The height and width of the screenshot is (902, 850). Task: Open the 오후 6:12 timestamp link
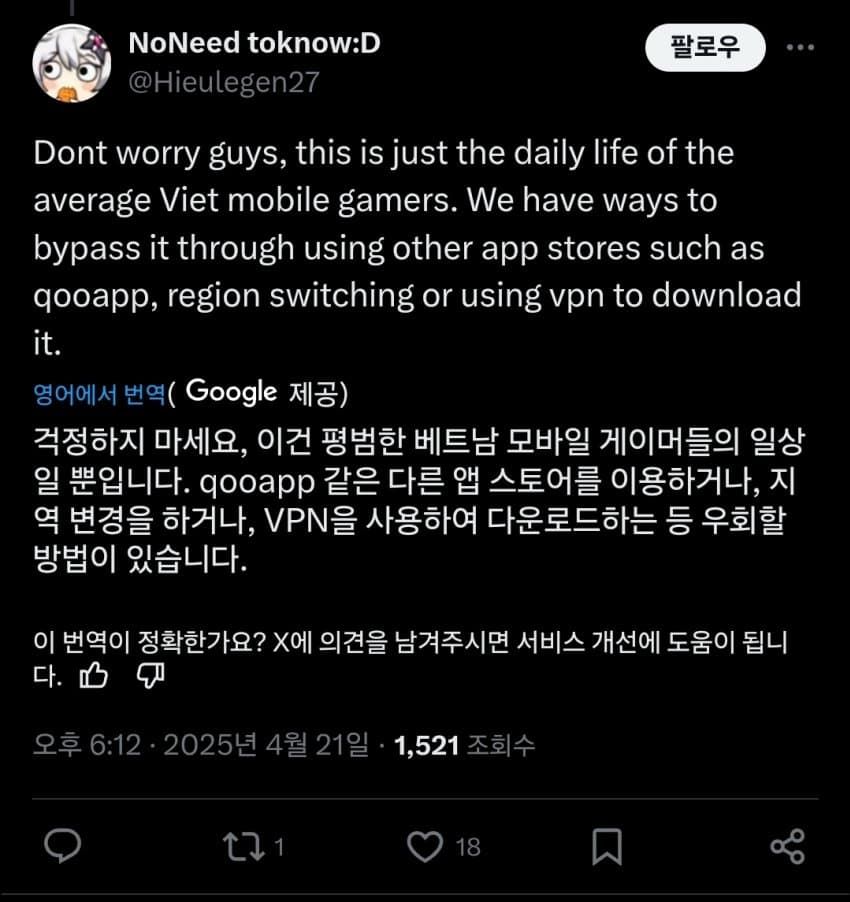pyautogui.click(x=87, y=746)
